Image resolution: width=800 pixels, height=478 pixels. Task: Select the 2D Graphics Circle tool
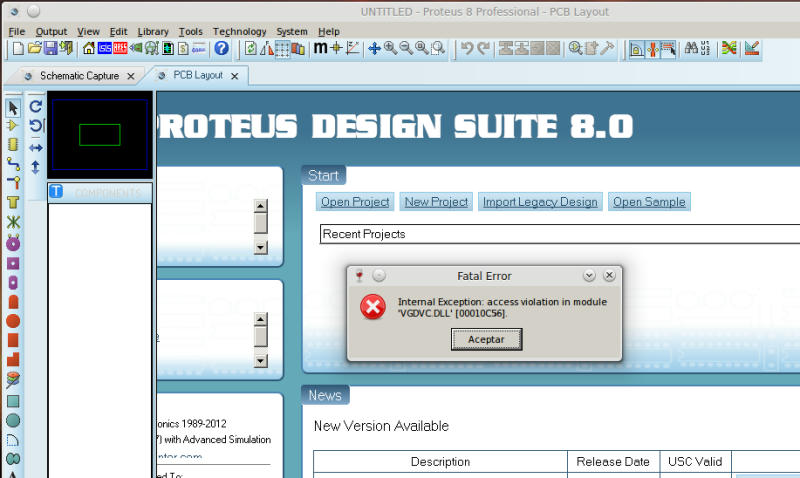[13, 420]
